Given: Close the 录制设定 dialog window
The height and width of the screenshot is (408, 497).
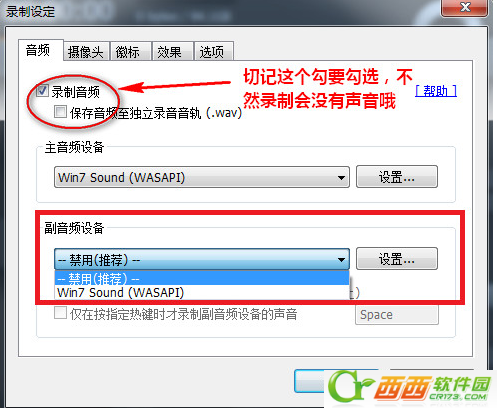Looking at the screenshot, I should point(464,7).
